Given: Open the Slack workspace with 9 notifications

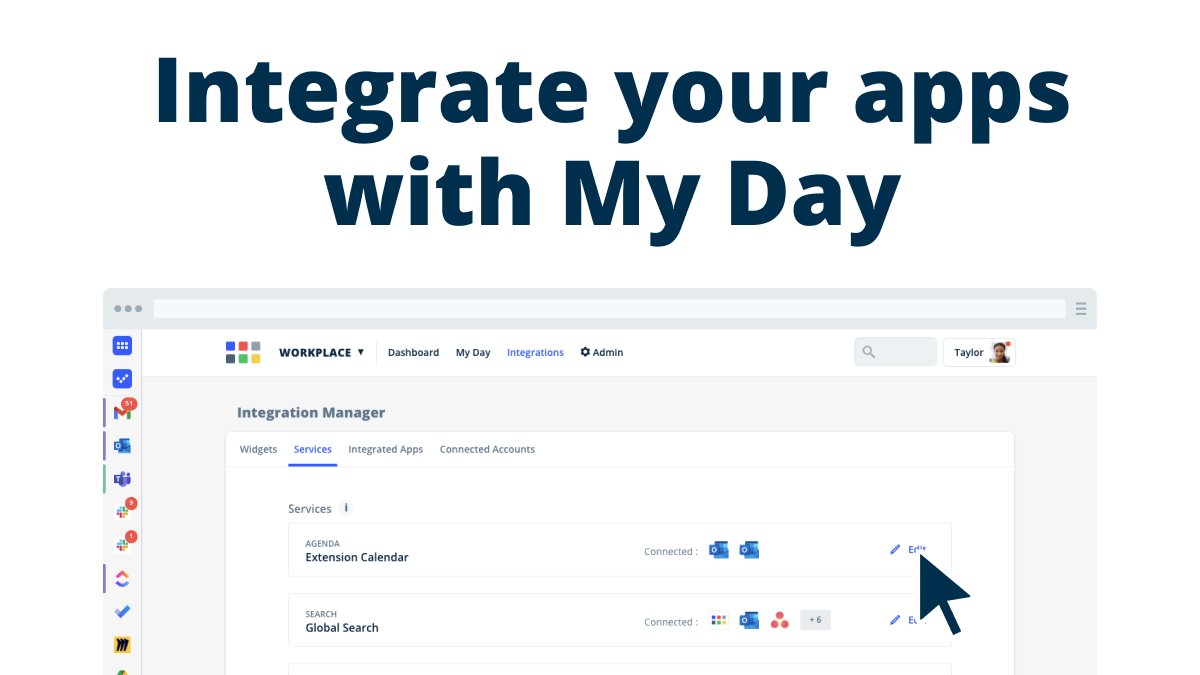Looking at the screenshot, I should pos(122,511).
